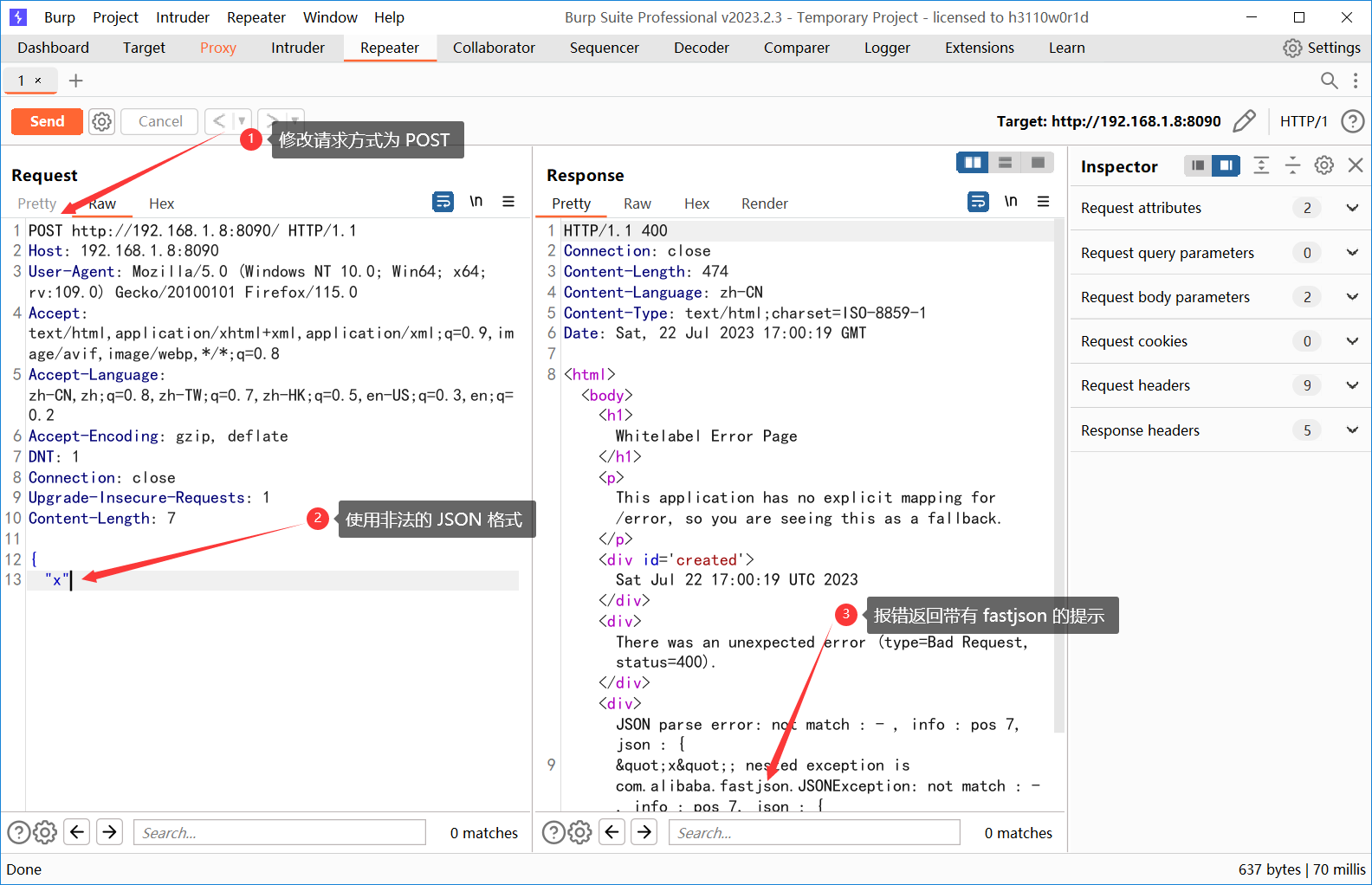Jump to previous match in Response
Screen dimensions: 1372x885
click(x=612, y=832)
